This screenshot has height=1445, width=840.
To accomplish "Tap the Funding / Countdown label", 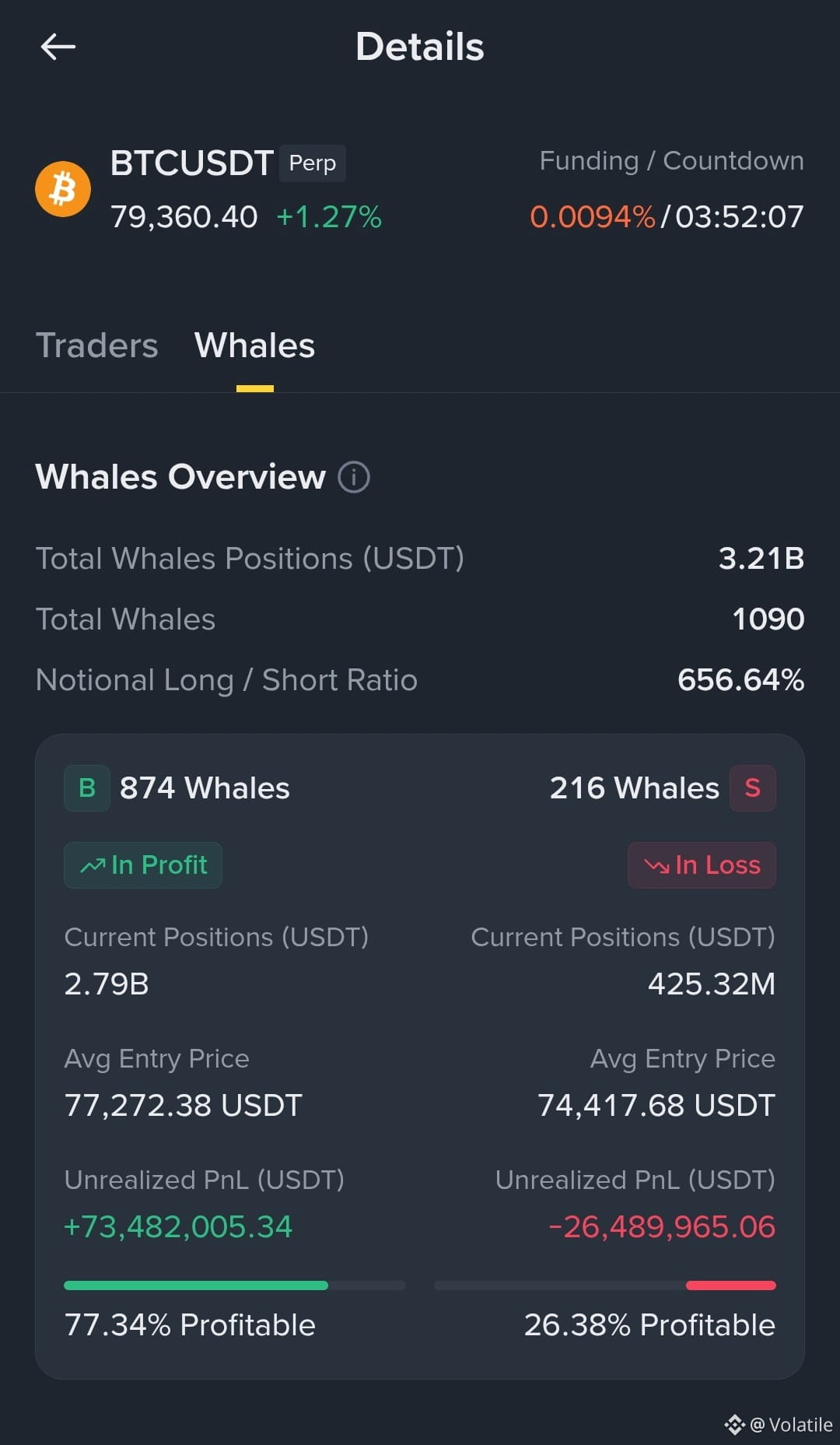I will coord(672,161).
